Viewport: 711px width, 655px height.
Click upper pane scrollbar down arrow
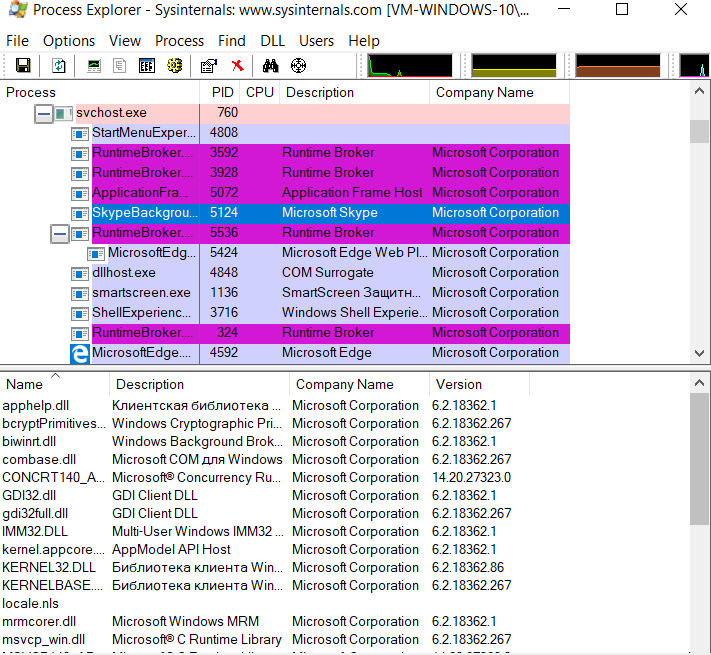pos(700,353)
